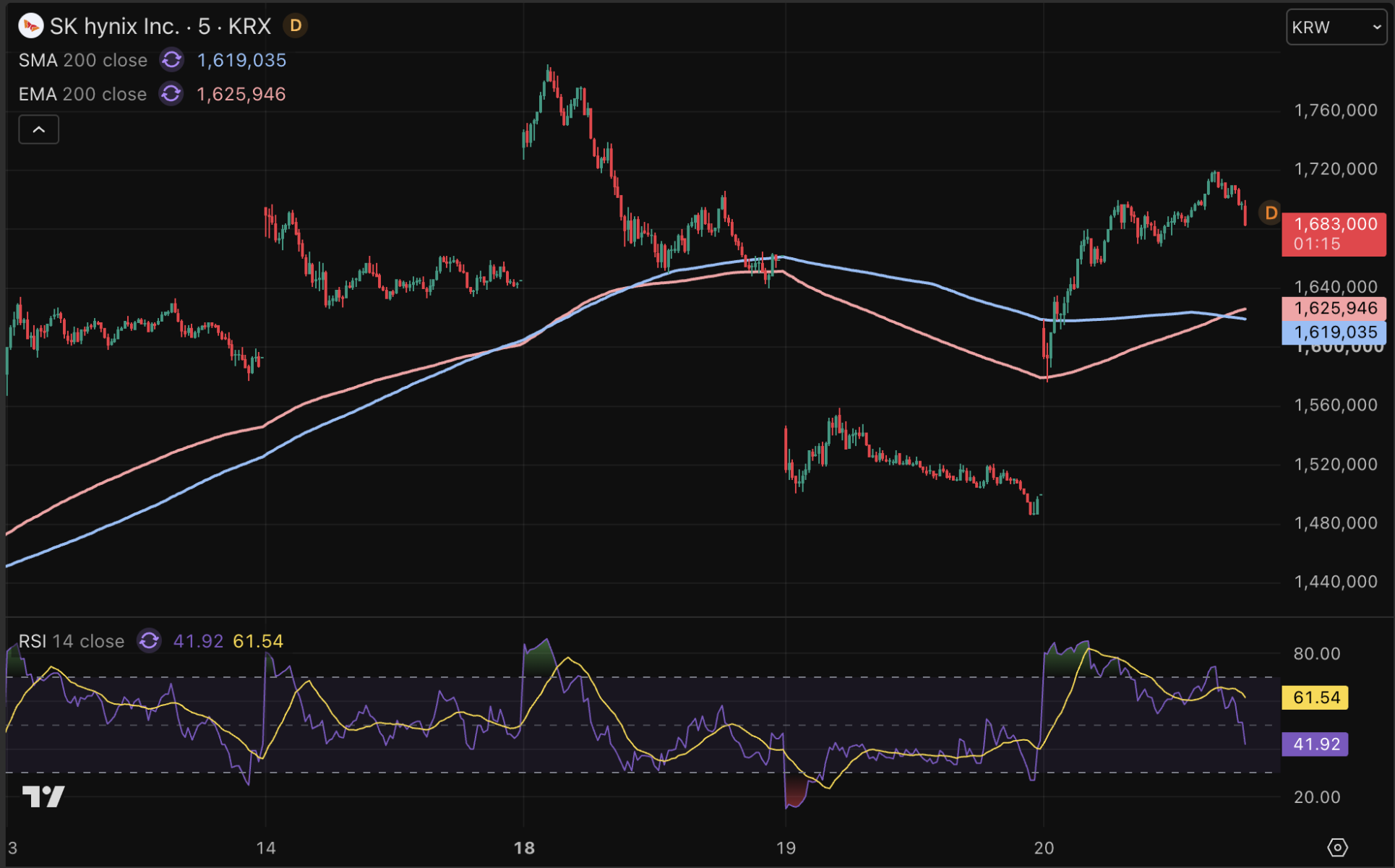1395x868 pixels.
Task: Click the bold date label 18 on the time axis
Action: click(524, 848)
